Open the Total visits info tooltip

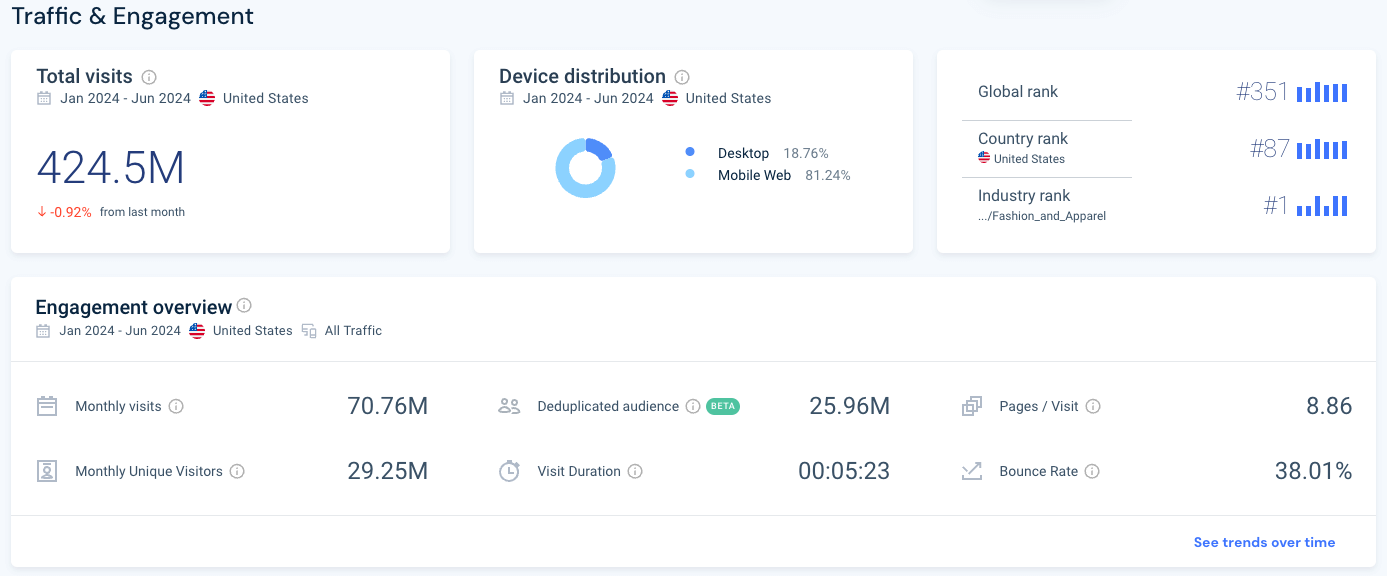(x=148, y=76)
